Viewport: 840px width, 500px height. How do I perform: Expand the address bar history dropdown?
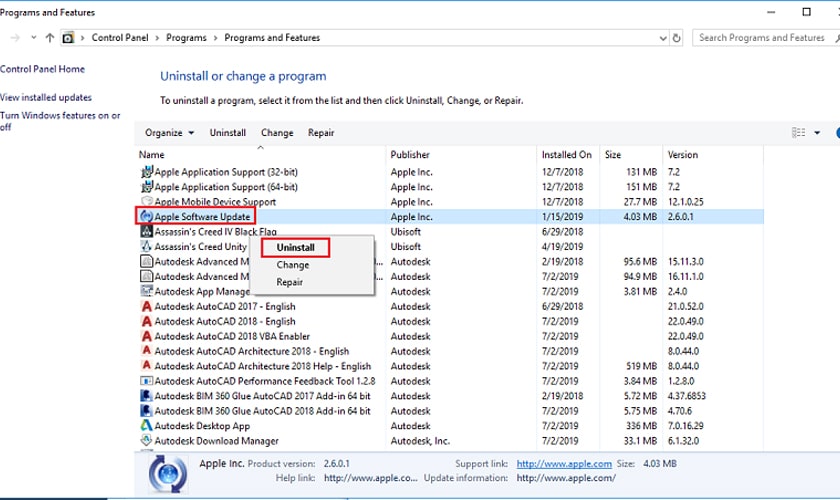[663, 38]
